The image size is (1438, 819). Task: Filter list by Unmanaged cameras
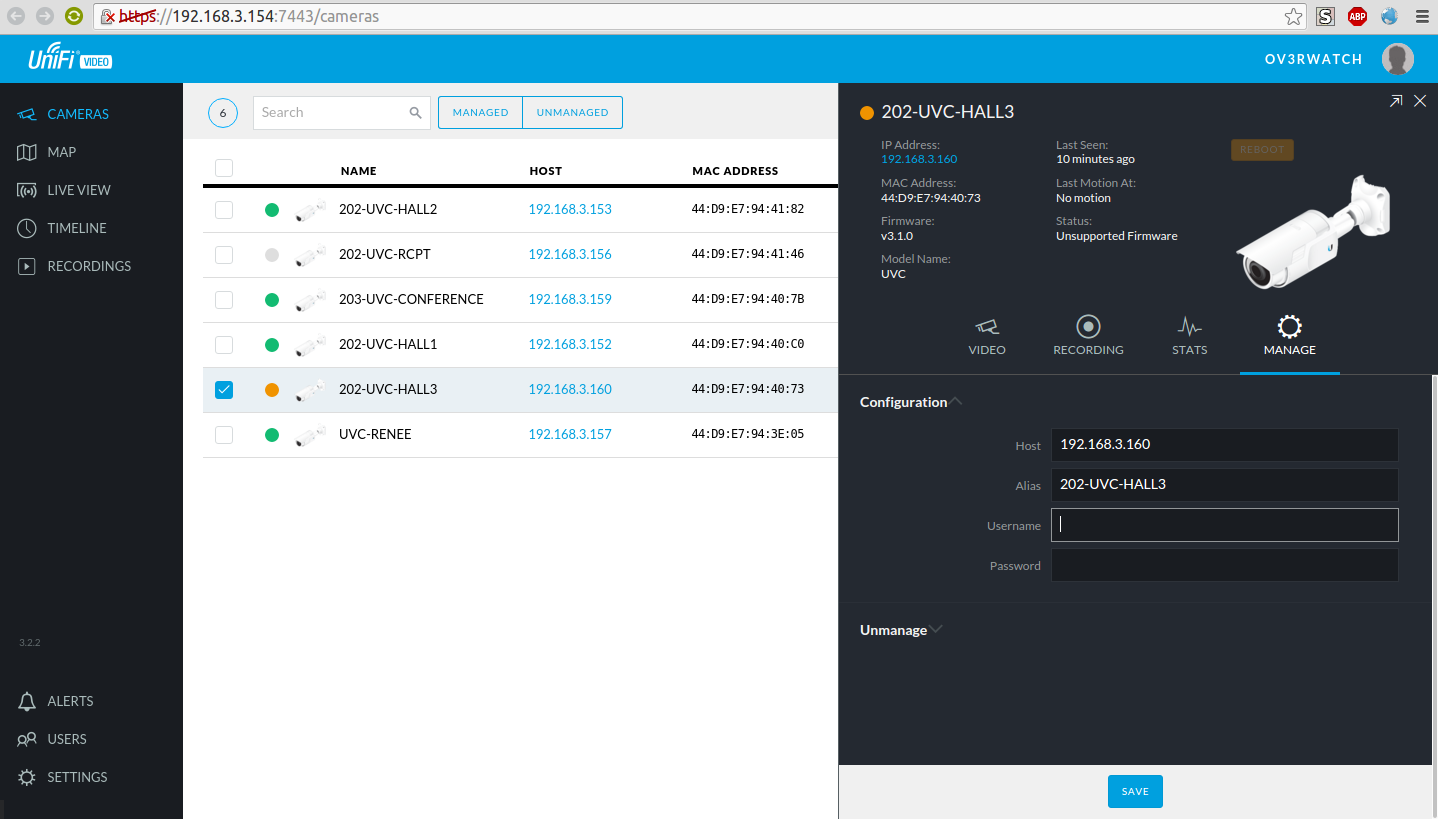click(x=572, y=113)
